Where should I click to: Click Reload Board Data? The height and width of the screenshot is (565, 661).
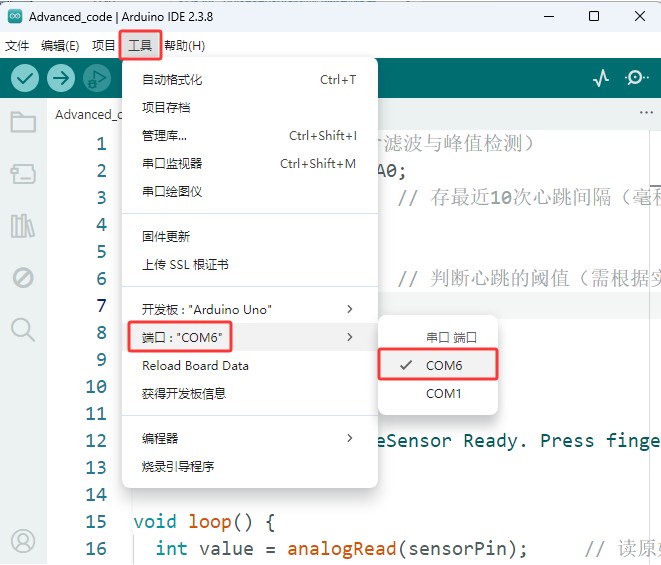point(250,366)
